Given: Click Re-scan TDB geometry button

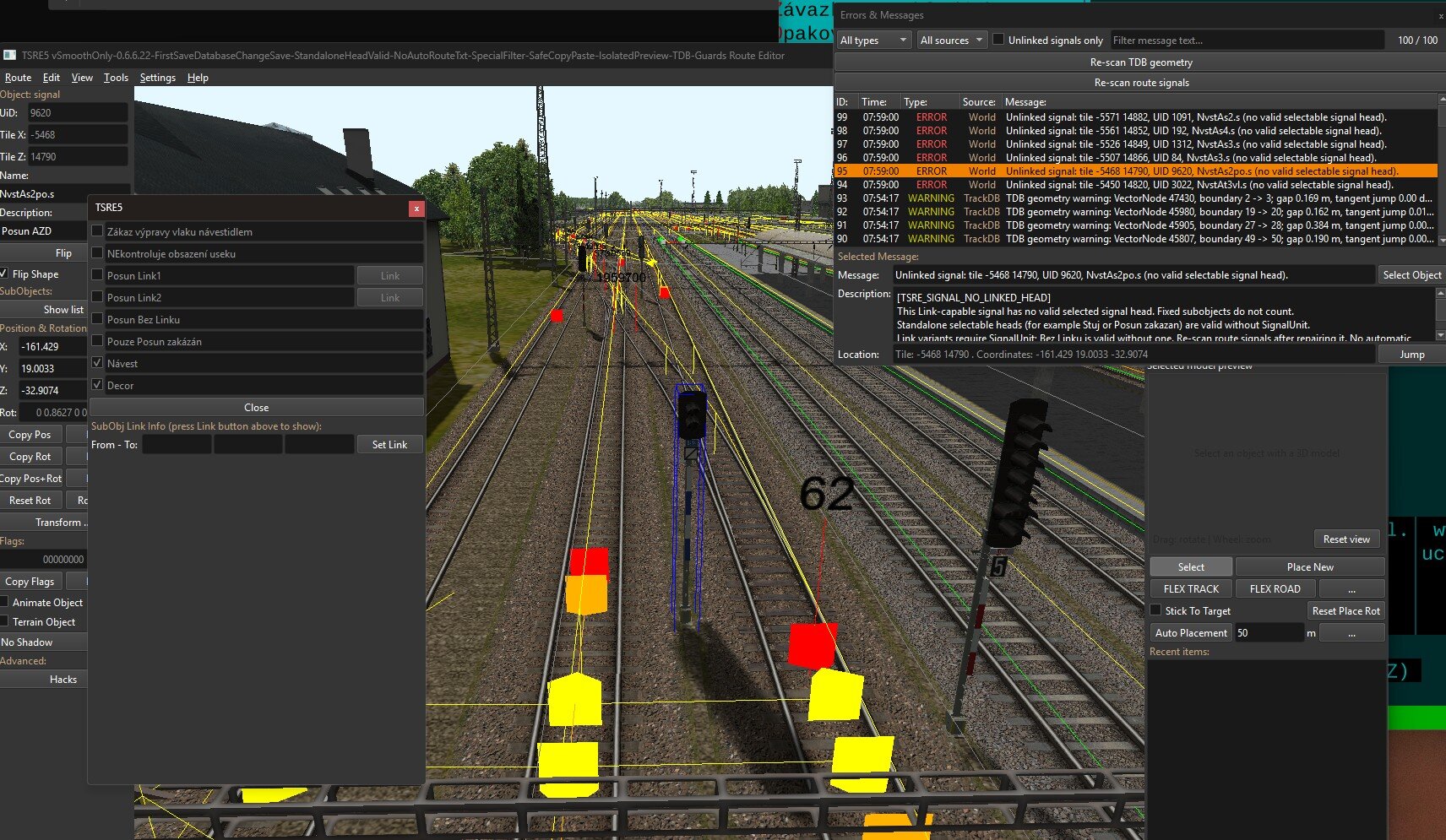Looking at the screenshot, I should coord(1140,62).
